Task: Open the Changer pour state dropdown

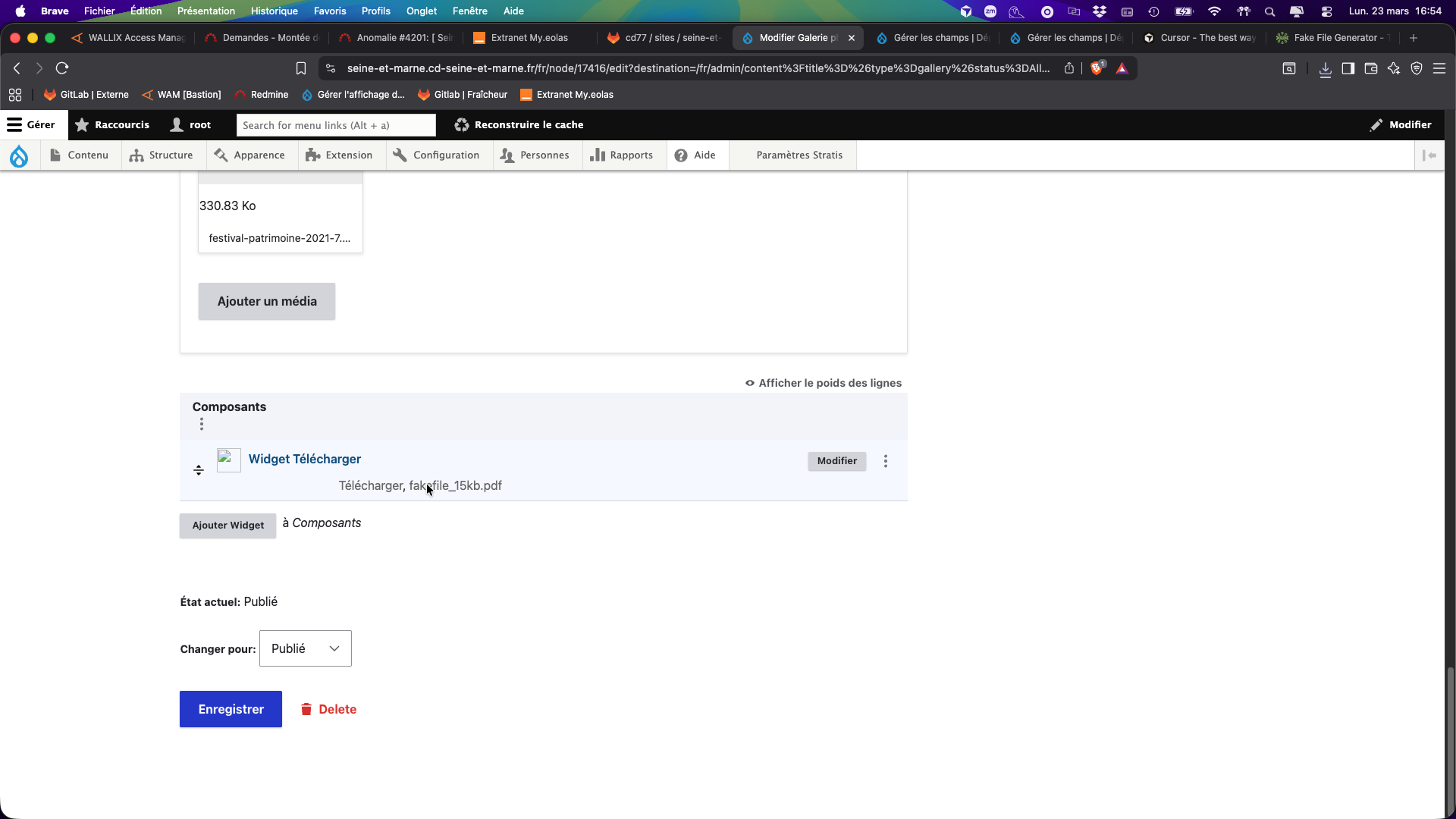Action: (305, 648)
